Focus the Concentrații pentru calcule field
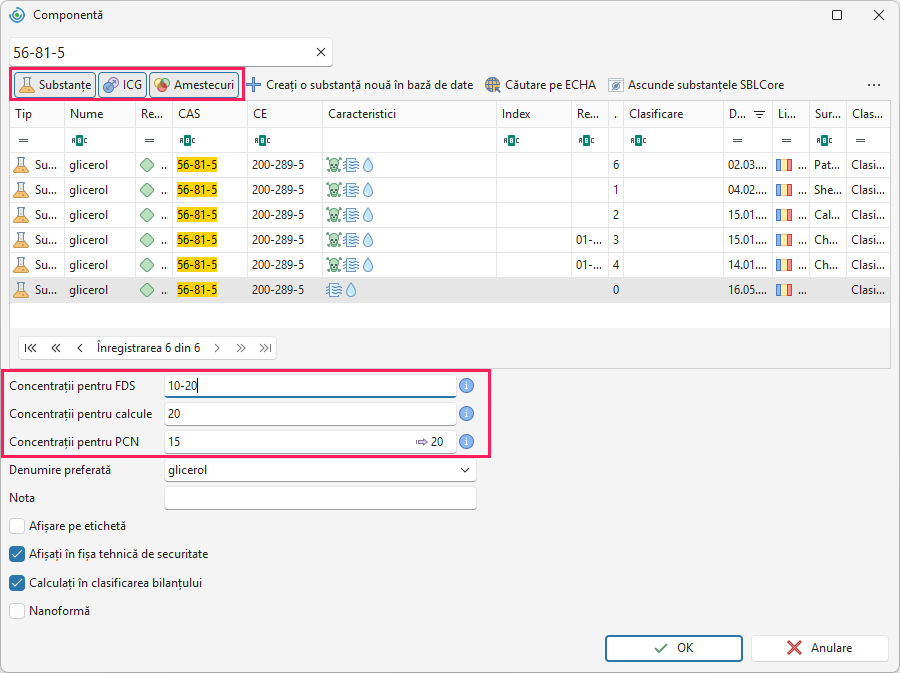Viewport: 900px width, 673px height. pos(310,414)
